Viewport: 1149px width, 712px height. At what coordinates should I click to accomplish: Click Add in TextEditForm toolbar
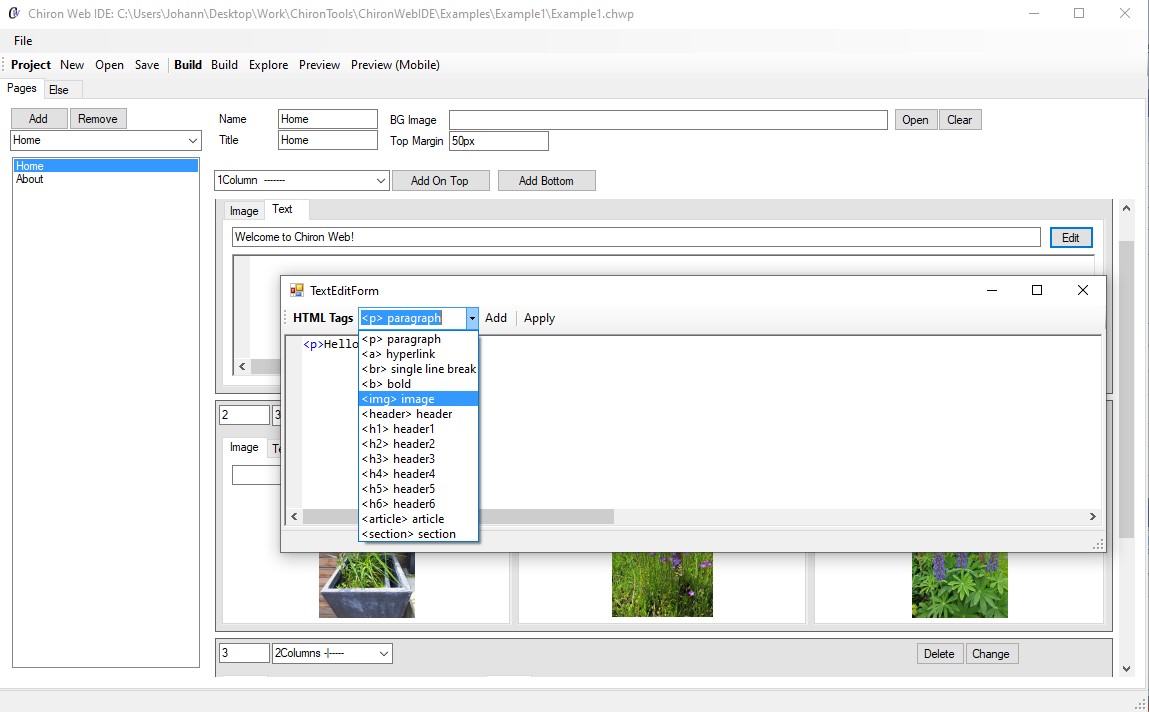coord(496,318)
